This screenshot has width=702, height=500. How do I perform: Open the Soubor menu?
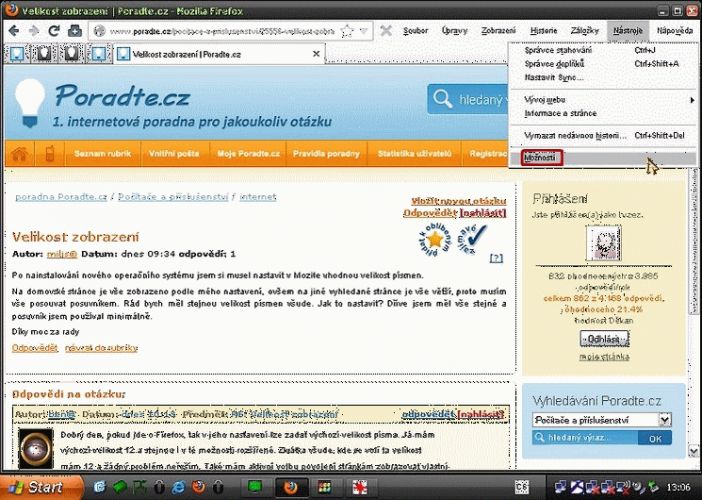415,31
